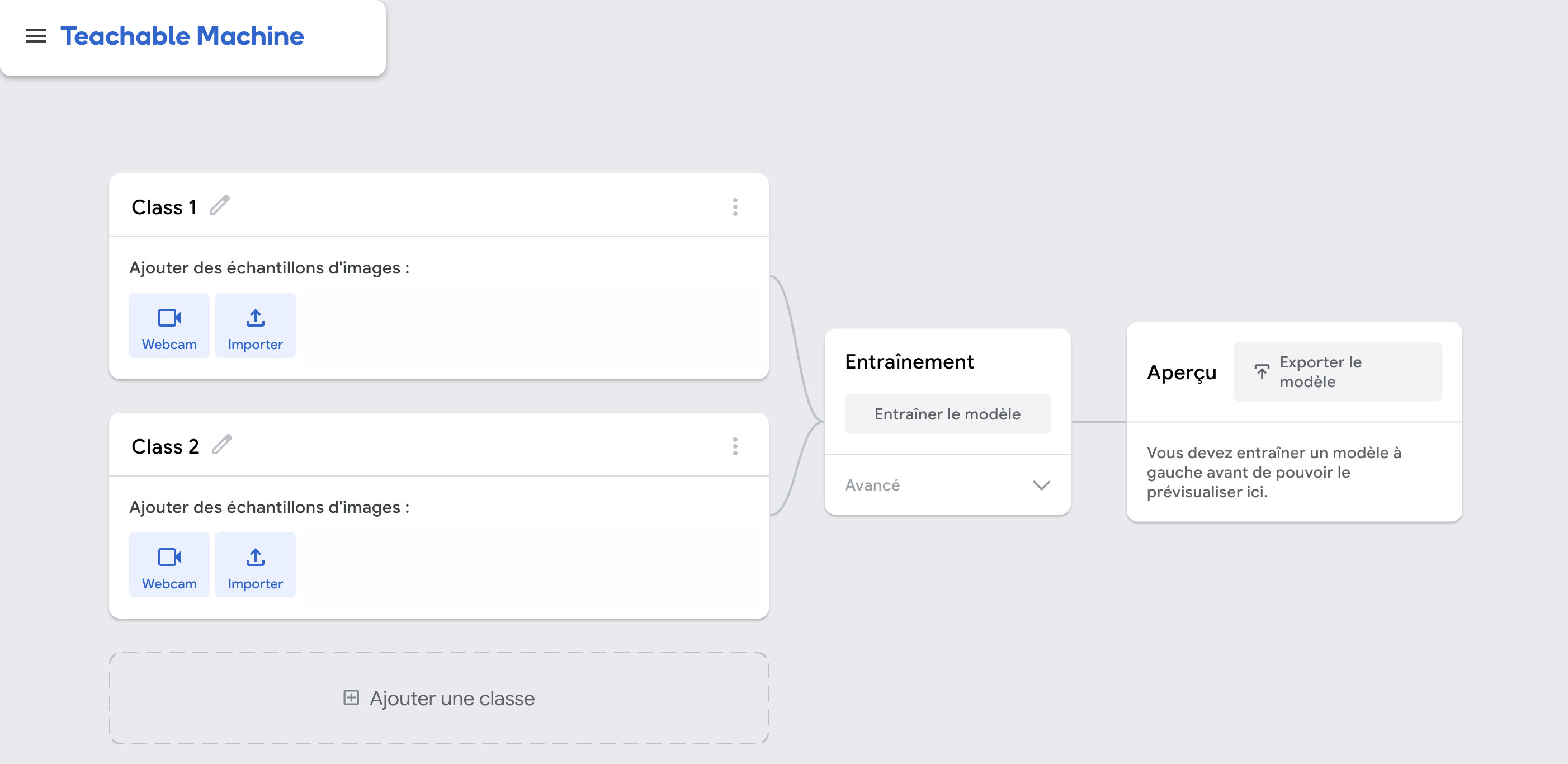This screenshot has width=1568, height=764.
Task: Start Webcam capture for Class 2
Action: (x=169, y=565)
